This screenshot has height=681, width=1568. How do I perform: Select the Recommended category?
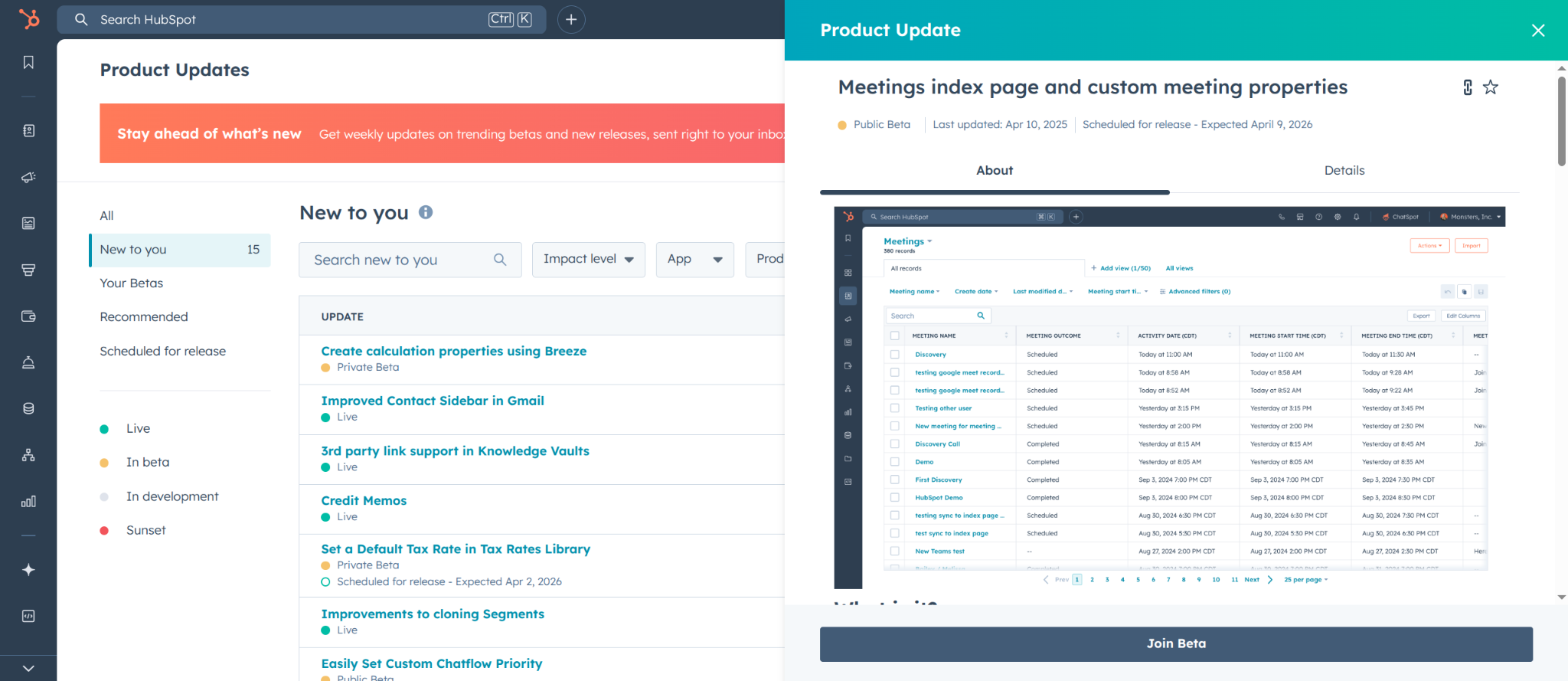(x=144, y=317)
